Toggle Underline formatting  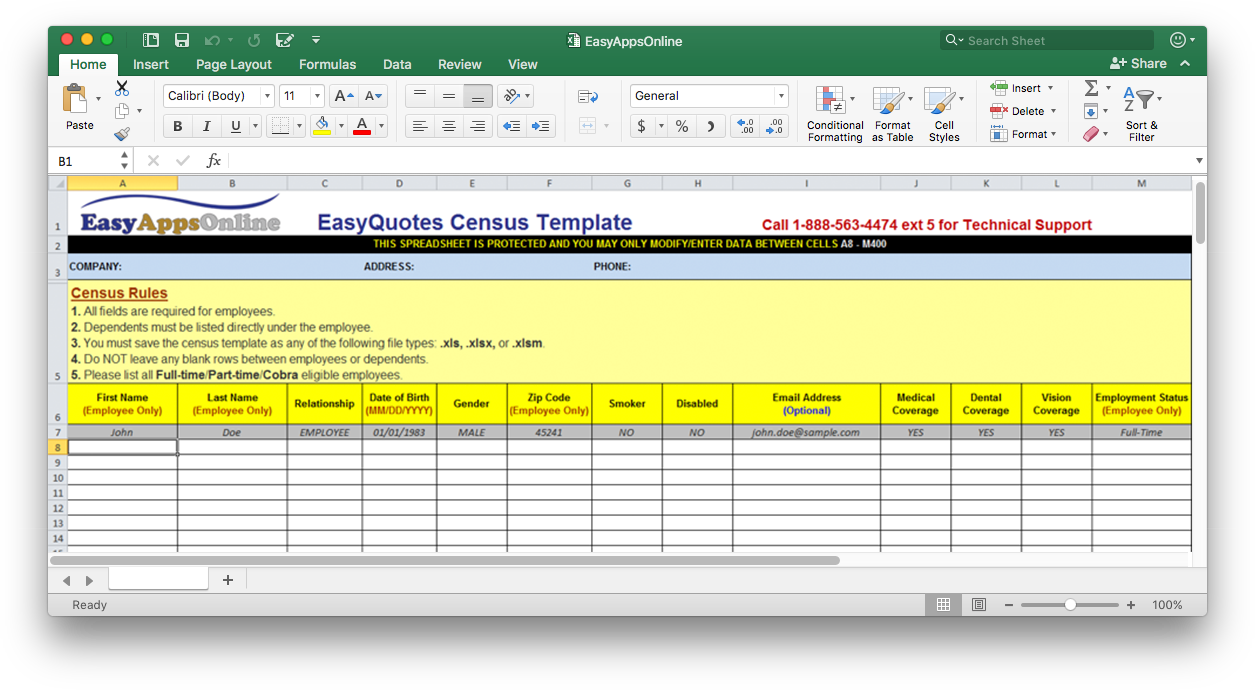pos(236,126)
